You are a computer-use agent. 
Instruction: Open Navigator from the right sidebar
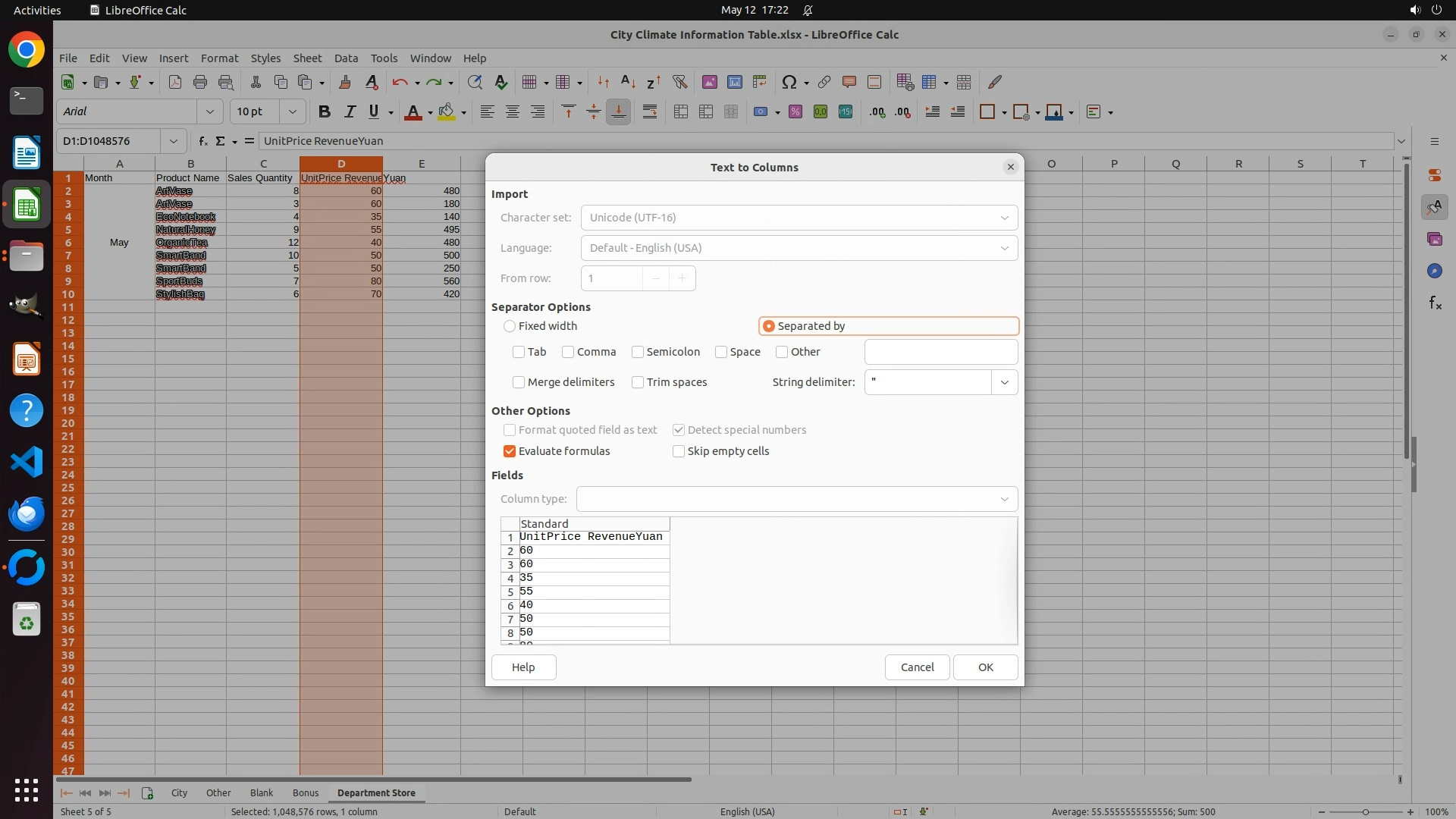click(x=1434, y=271)
